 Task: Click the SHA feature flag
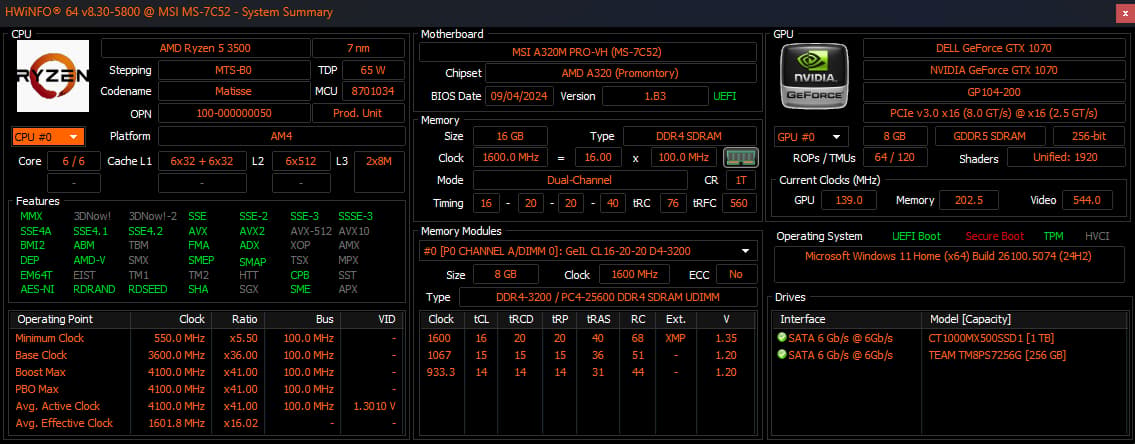[198, 289]
